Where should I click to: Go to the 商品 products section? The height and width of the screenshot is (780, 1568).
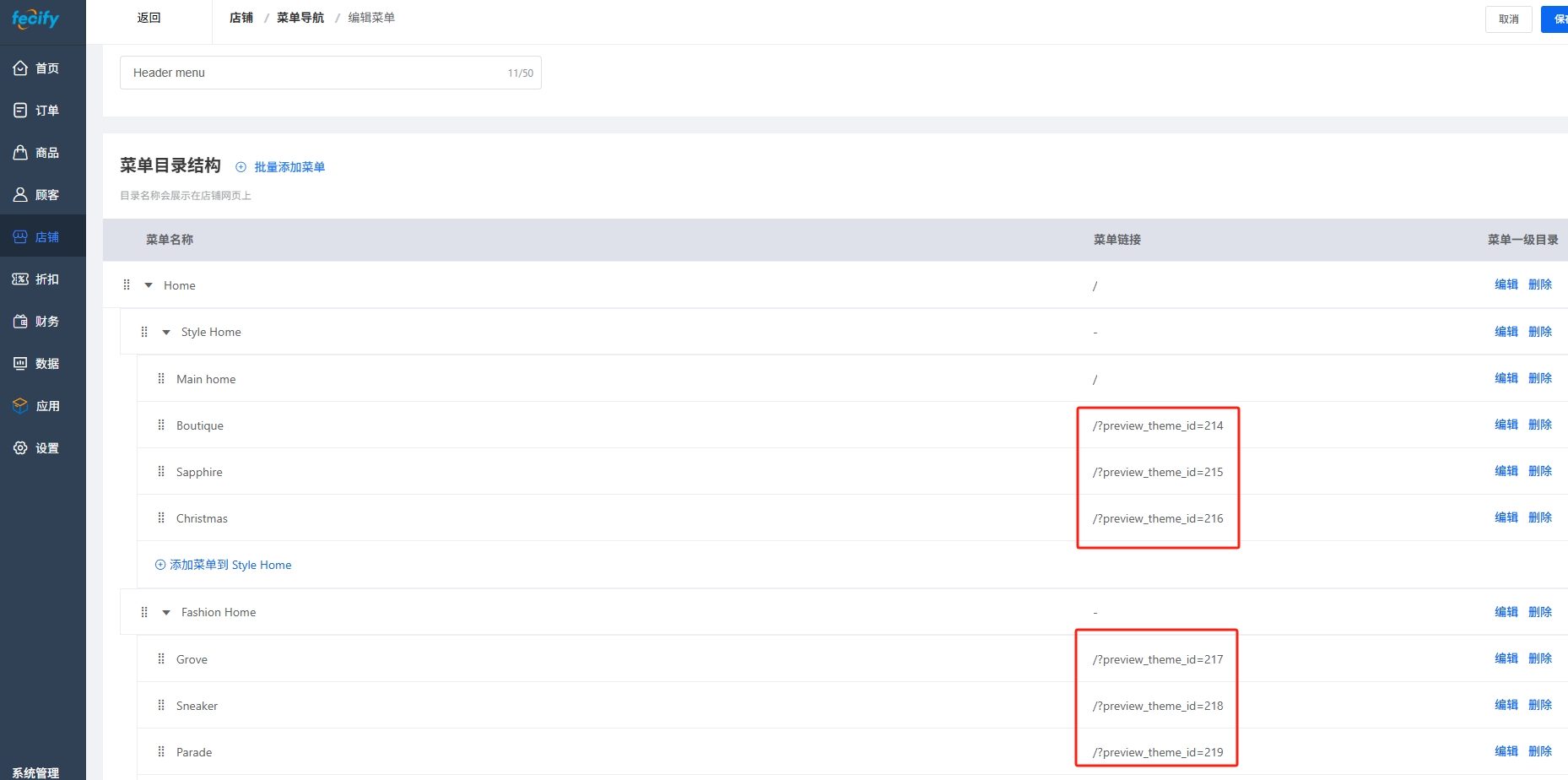(37, 153)
